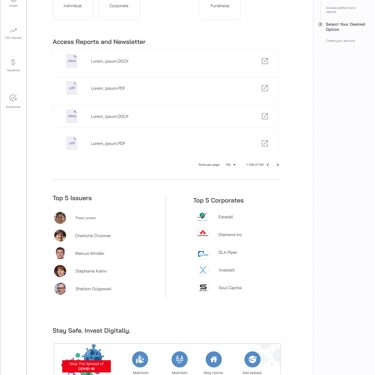This screenshot has height=375, width=375.
Task: Click the Soul Capital company logo
Action: [203, 287]
